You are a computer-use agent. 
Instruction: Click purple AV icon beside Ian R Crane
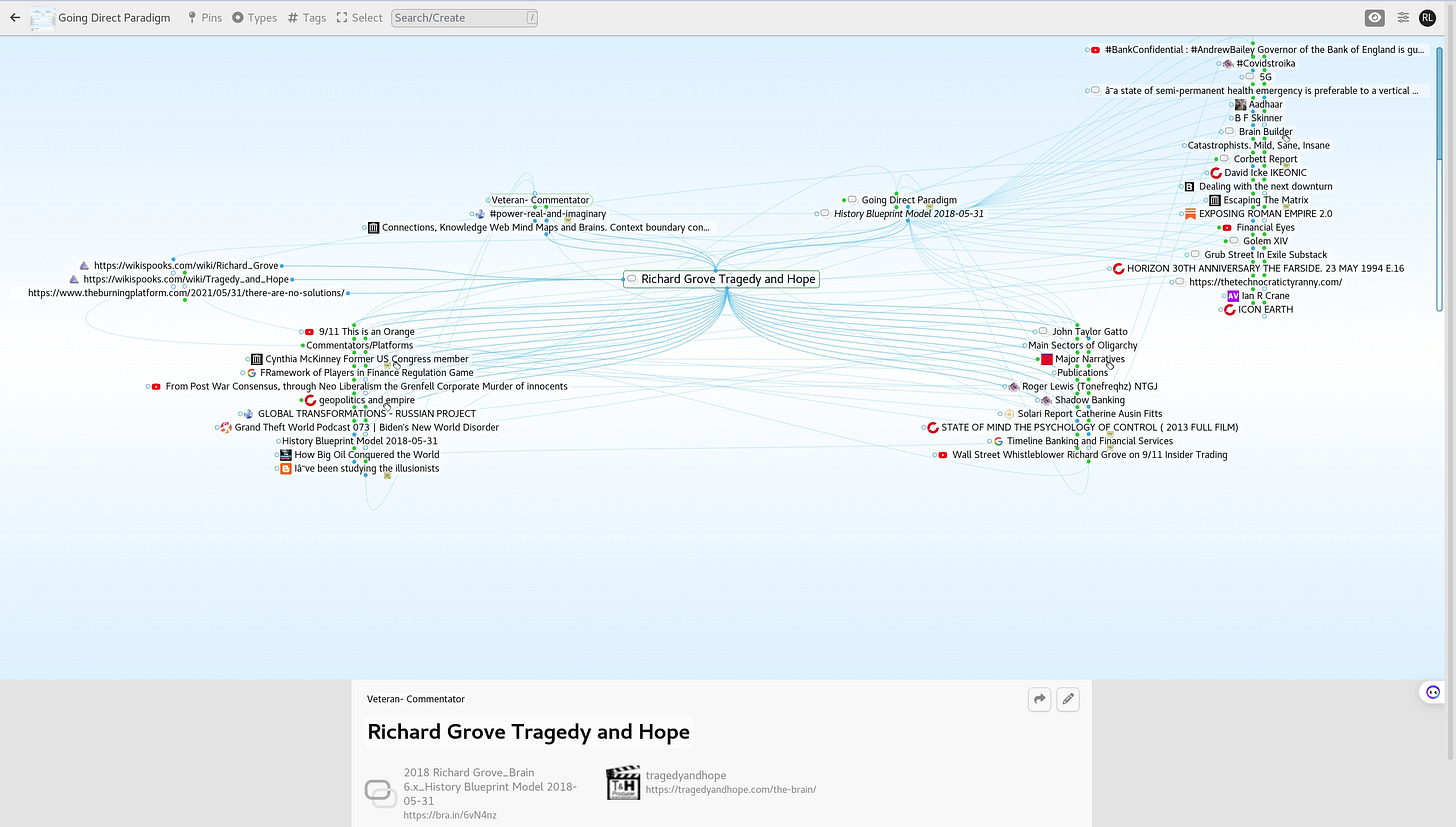tap(1233, 296)
